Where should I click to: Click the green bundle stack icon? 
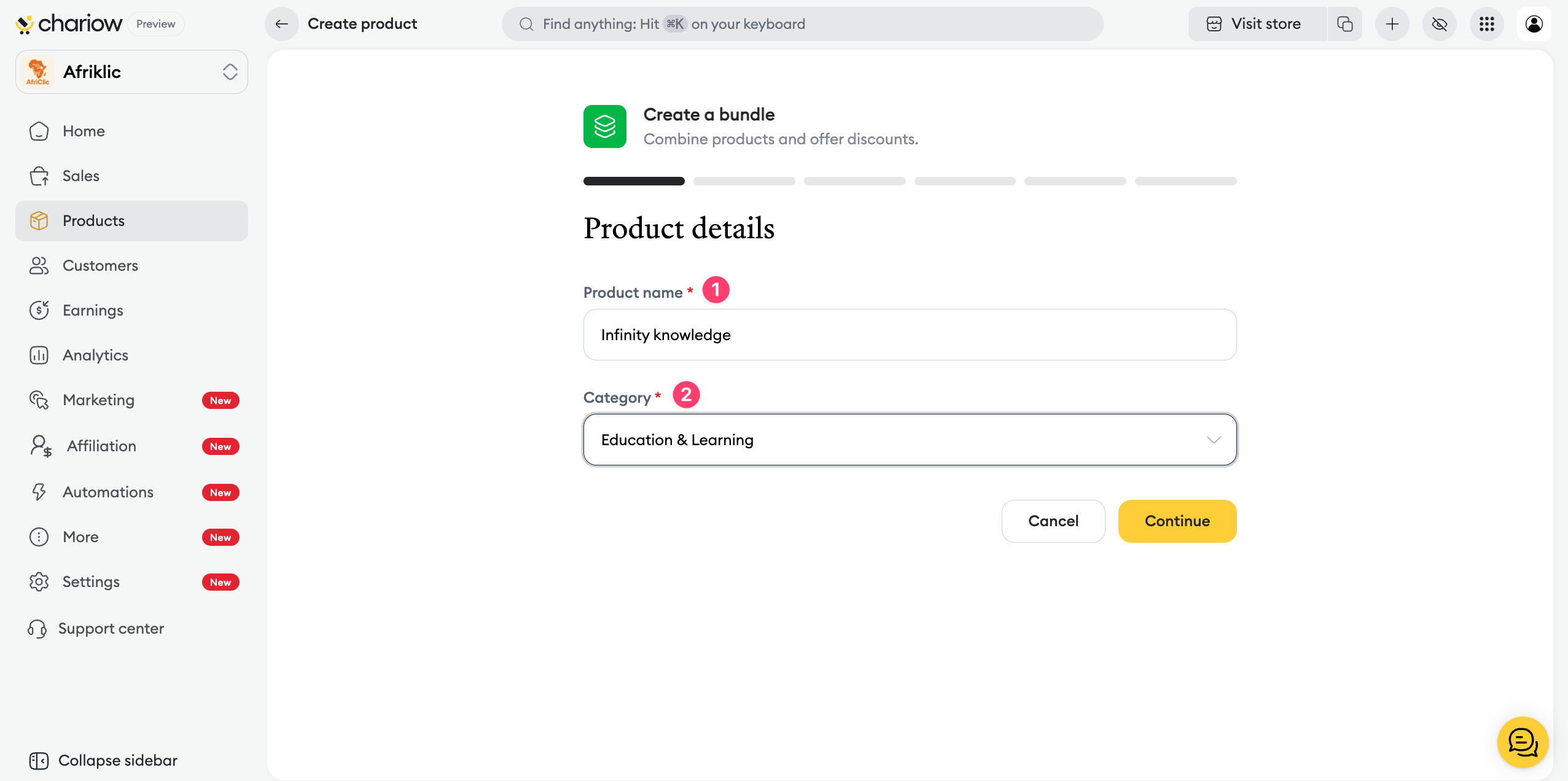605,126
